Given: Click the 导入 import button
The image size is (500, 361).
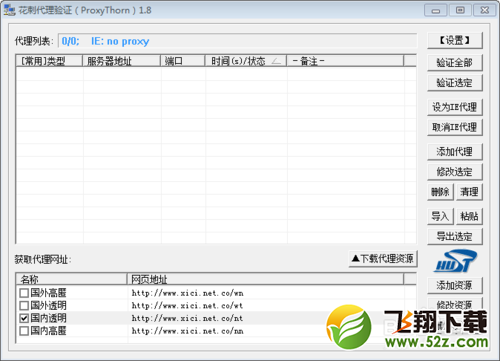Looking at the screenshot, I should pyautogui.click(x=440, y=216).
